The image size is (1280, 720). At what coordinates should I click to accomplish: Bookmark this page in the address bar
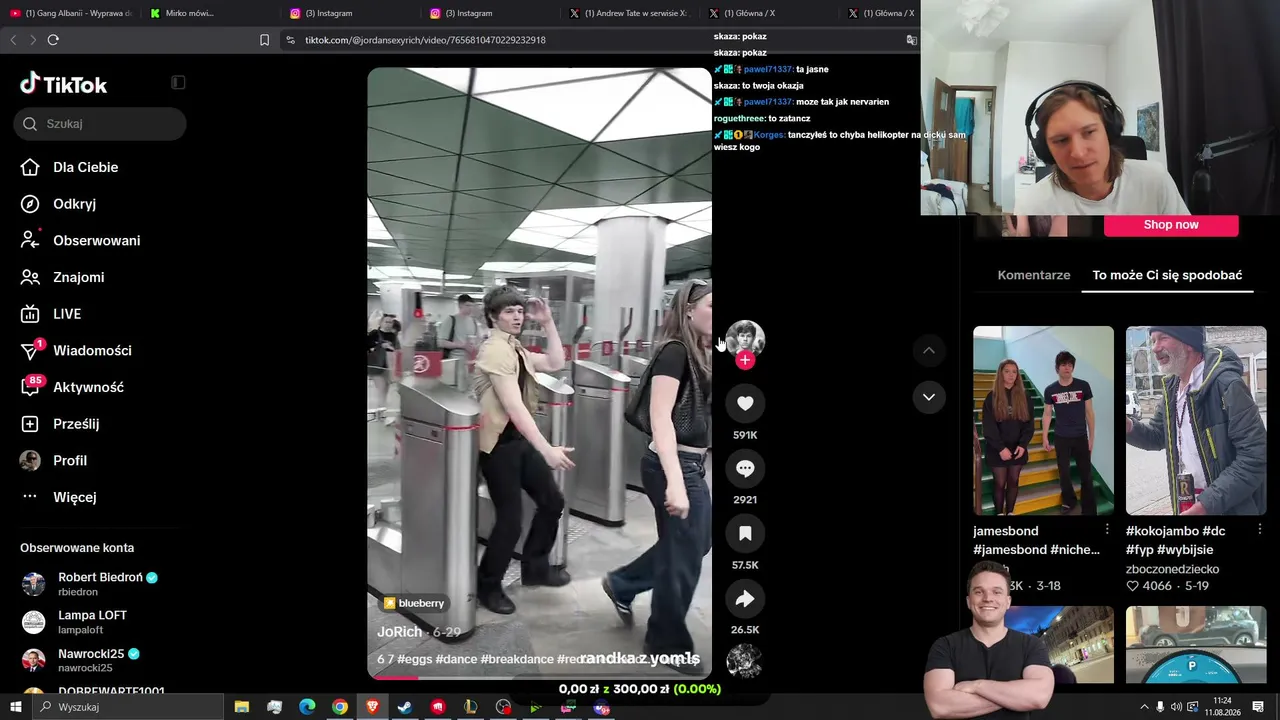(264, 40)
